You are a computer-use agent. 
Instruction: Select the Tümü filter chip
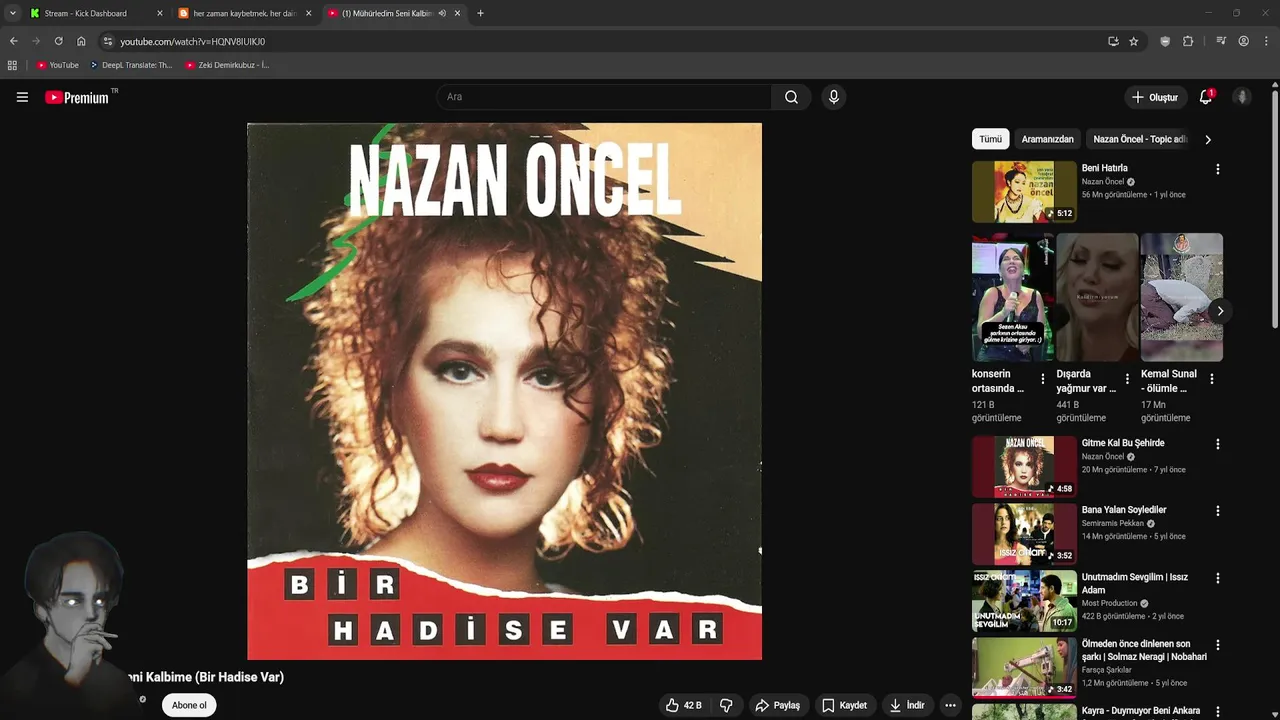[990, 139]
